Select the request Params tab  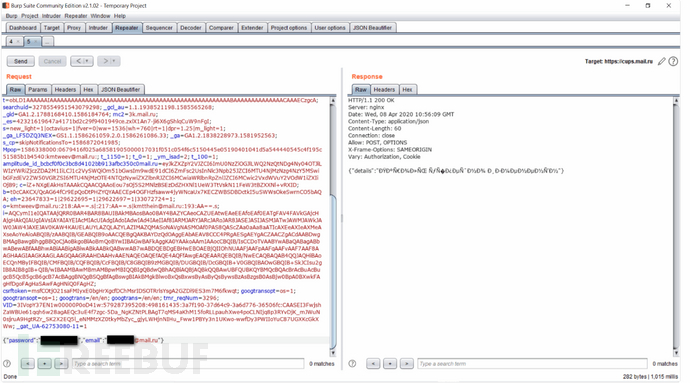(38, 89)
